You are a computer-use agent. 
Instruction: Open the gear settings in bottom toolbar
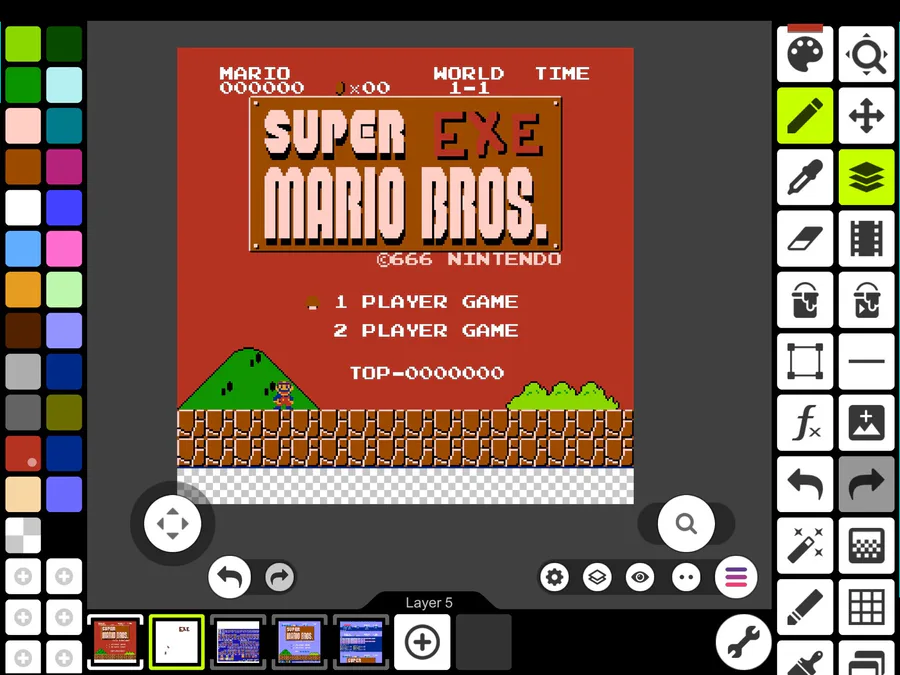[x=554, y=577]
